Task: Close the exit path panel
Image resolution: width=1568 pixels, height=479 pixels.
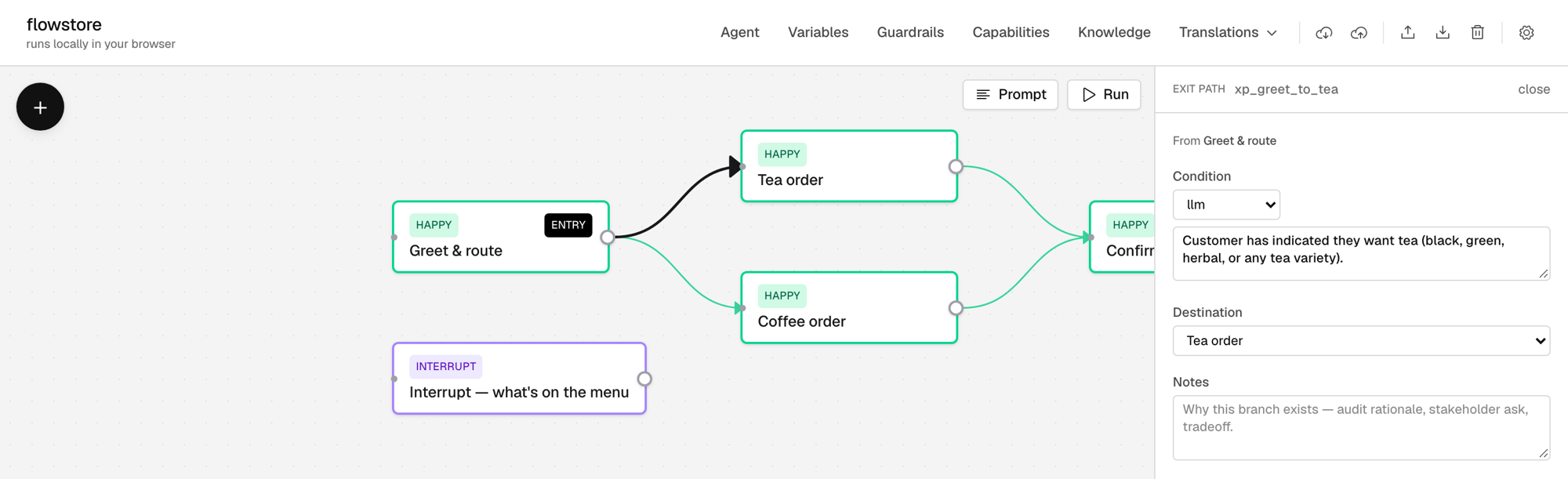Action: [1534, 89]
